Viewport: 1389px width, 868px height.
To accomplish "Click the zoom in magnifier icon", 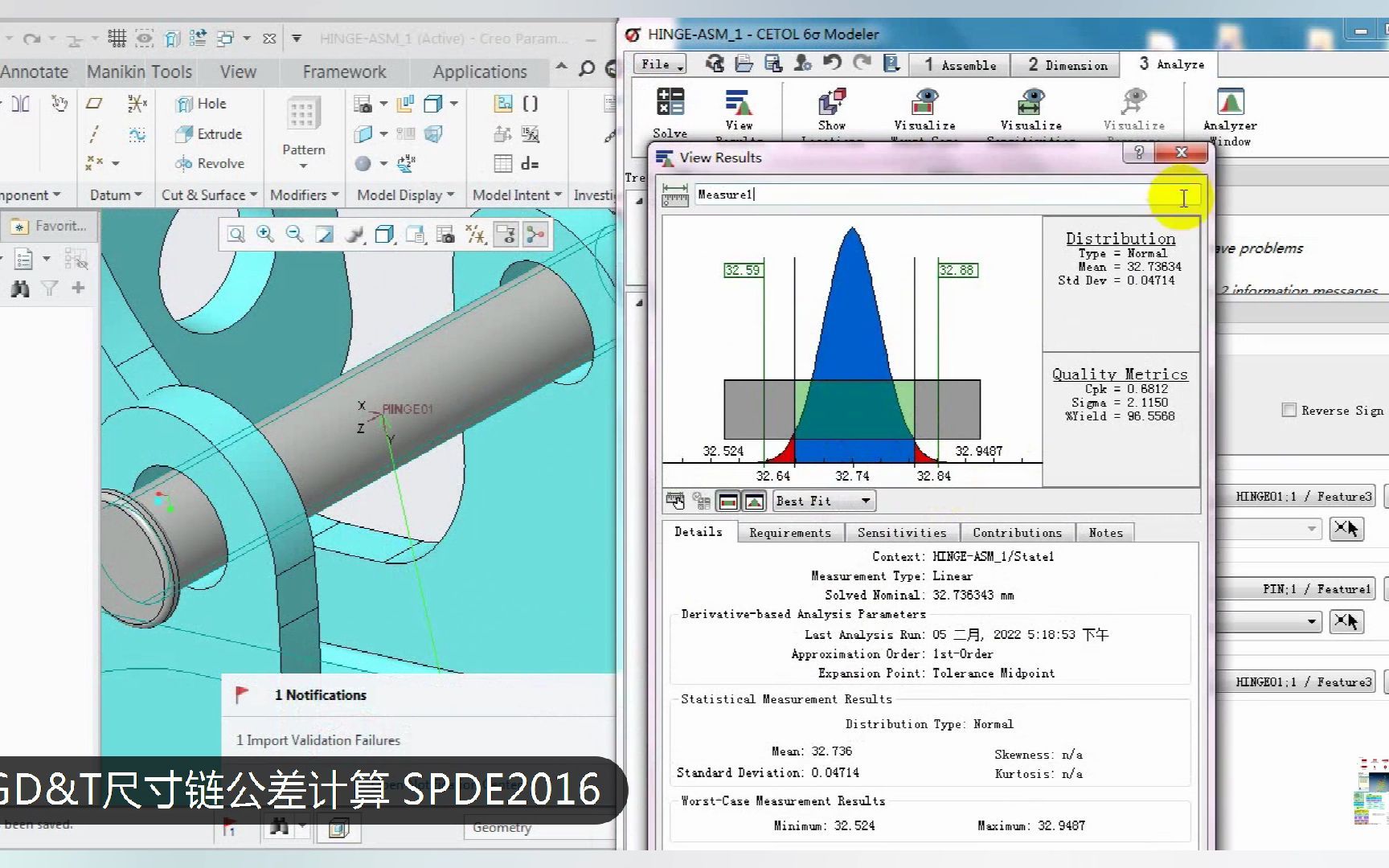I will (x=264, y=234).
